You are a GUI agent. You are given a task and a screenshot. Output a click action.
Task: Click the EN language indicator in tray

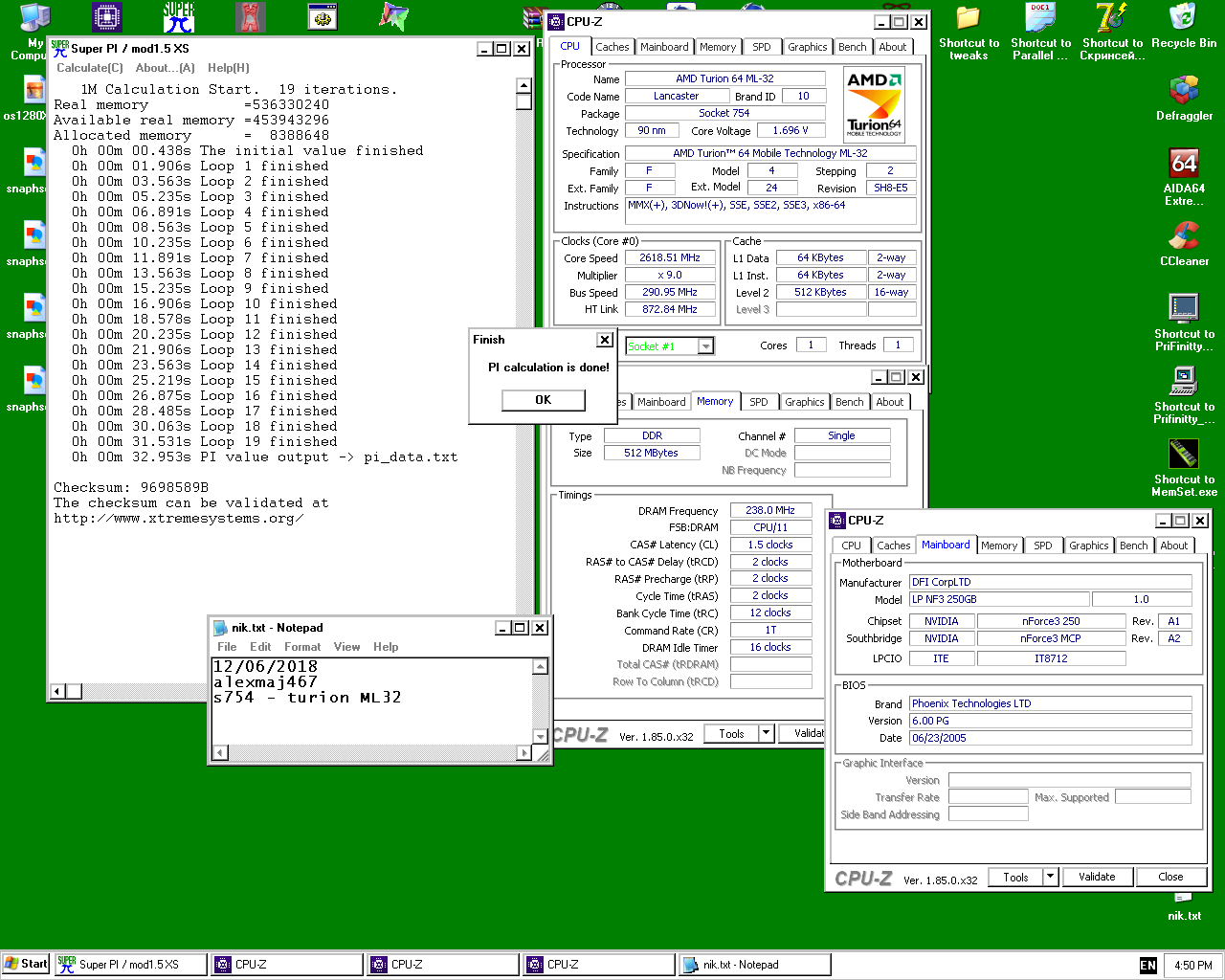tap(1148, 966)
